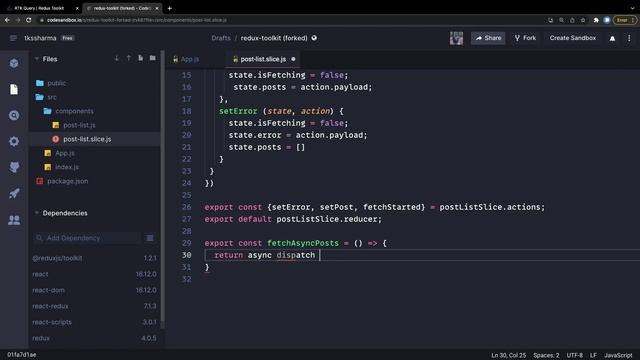
Task: Click the upload files arrow icon
Action: (129, 58)
